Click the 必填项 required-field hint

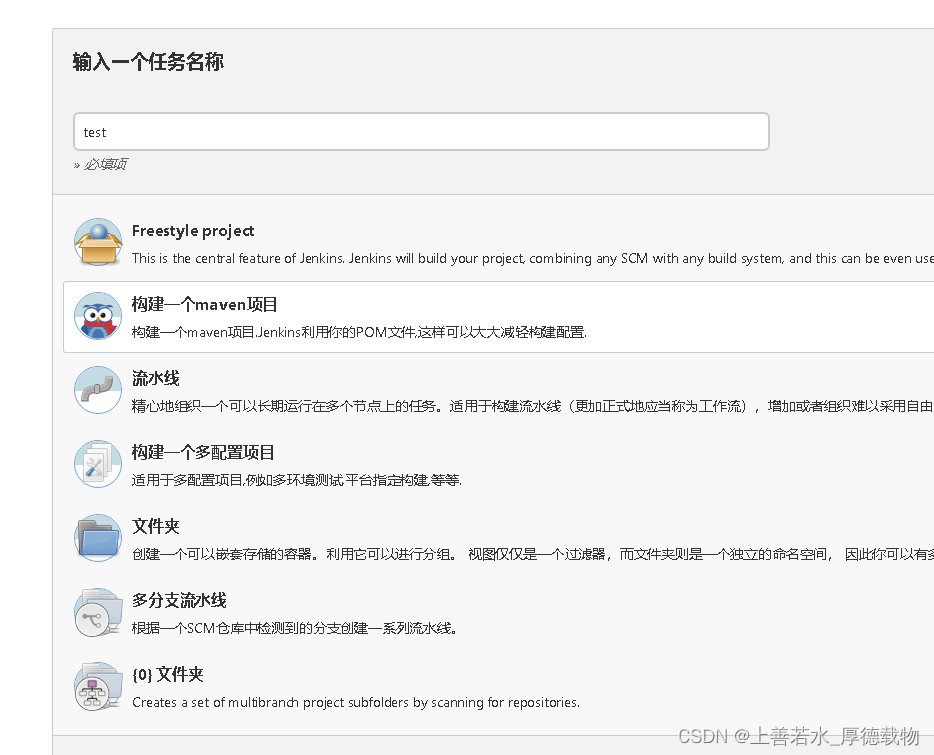tap(101, 164)
